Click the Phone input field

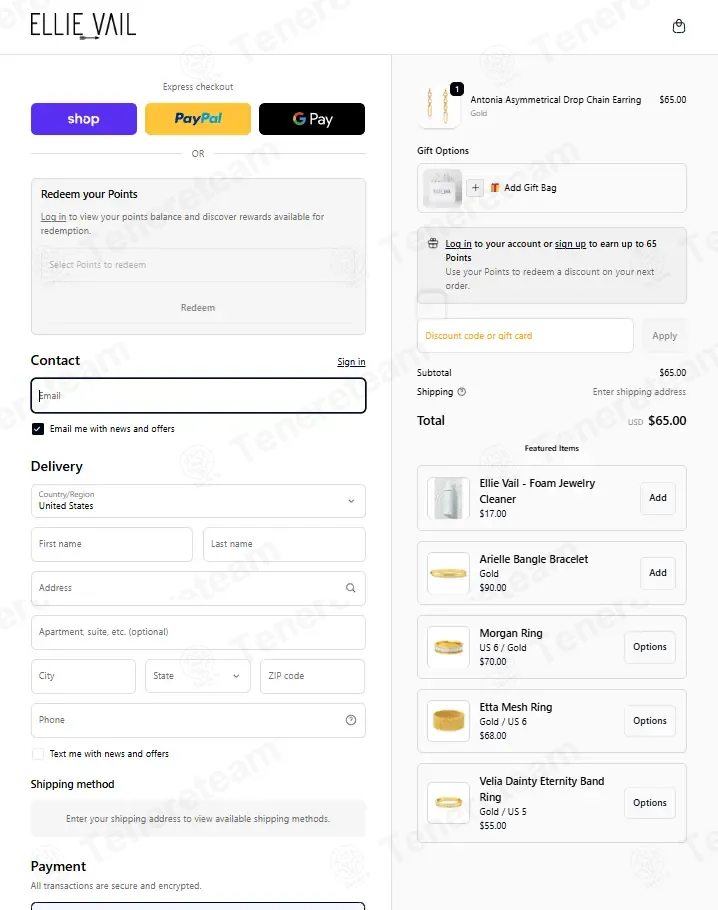click(198, 720)
